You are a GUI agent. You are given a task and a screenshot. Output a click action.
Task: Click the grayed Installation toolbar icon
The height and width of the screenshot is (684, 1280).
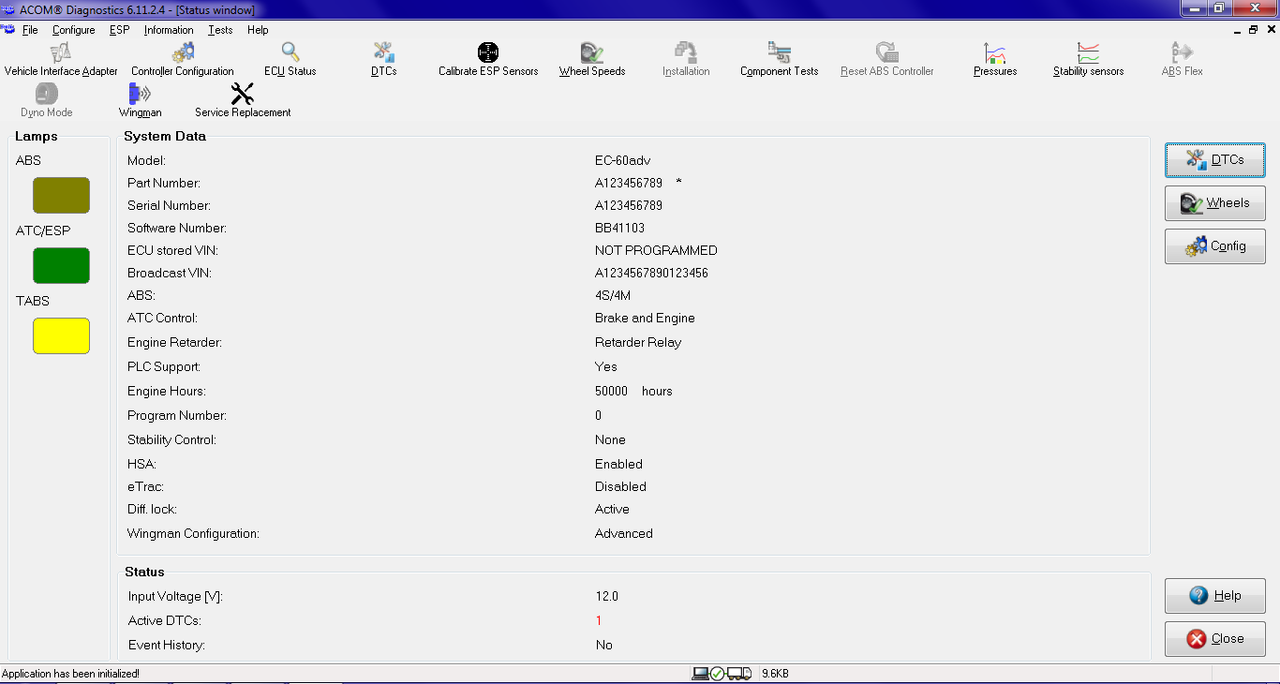tap(686, 60)
